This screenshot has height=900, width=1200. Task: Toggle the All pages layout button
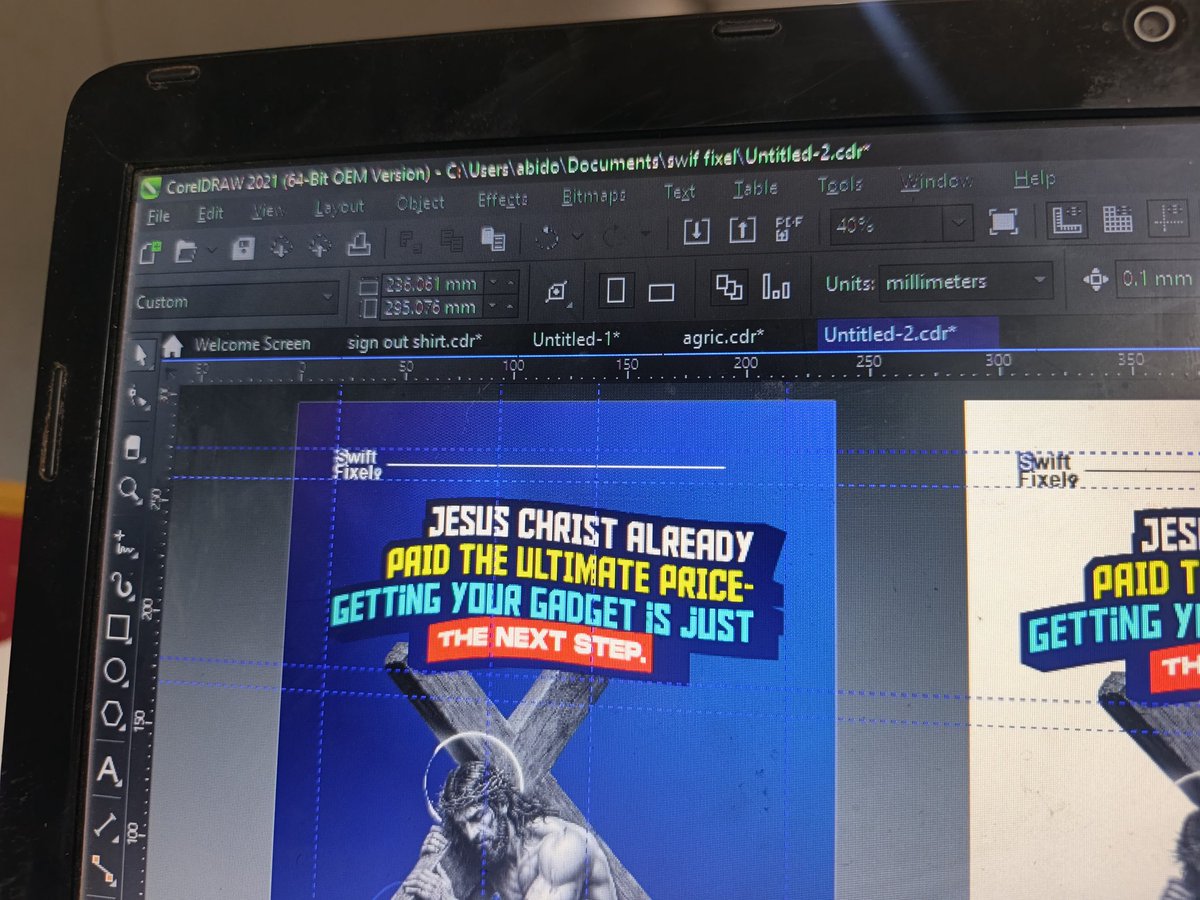coord(728,287)
